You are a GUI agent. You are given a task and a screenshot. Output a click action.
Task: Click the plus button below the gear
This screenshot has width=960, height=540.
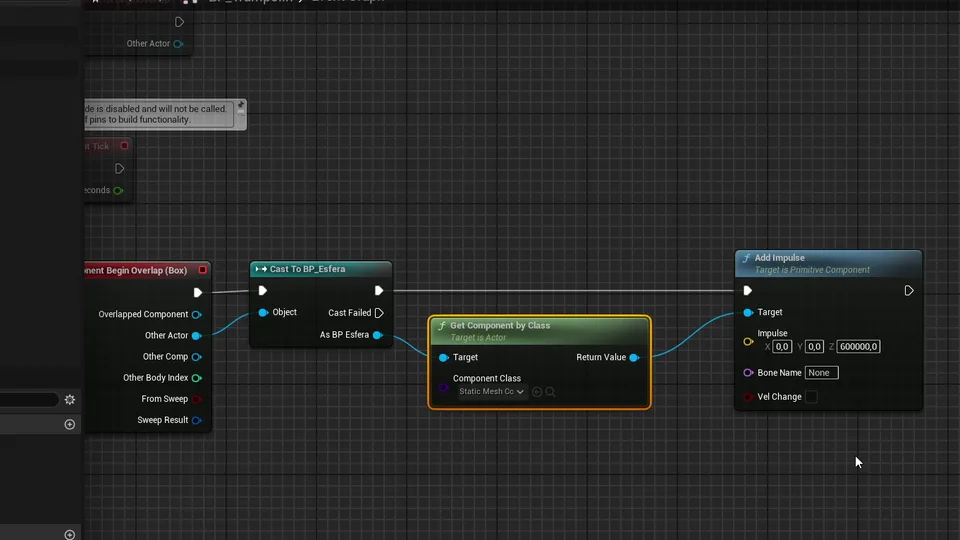click(x=70, y=425)
